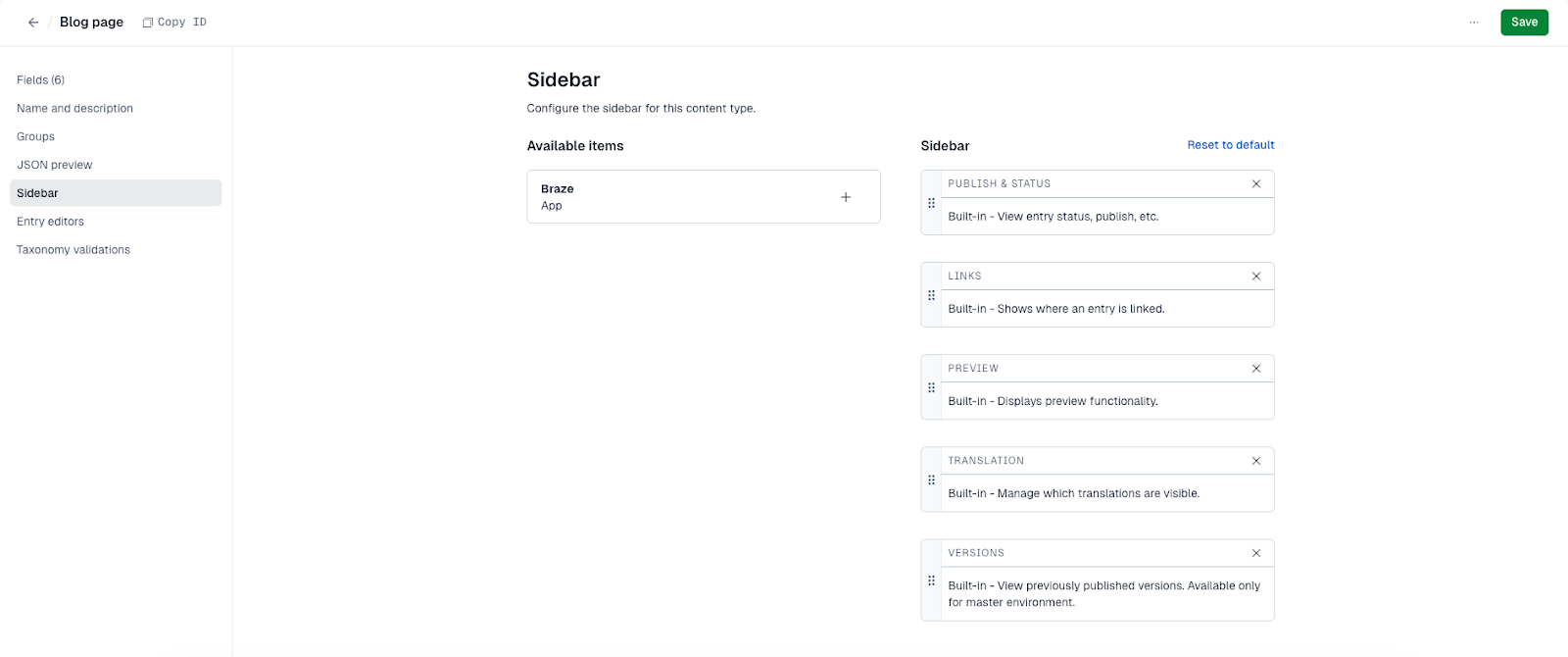Click the Links widget drag handle

[x=931, y=295]
